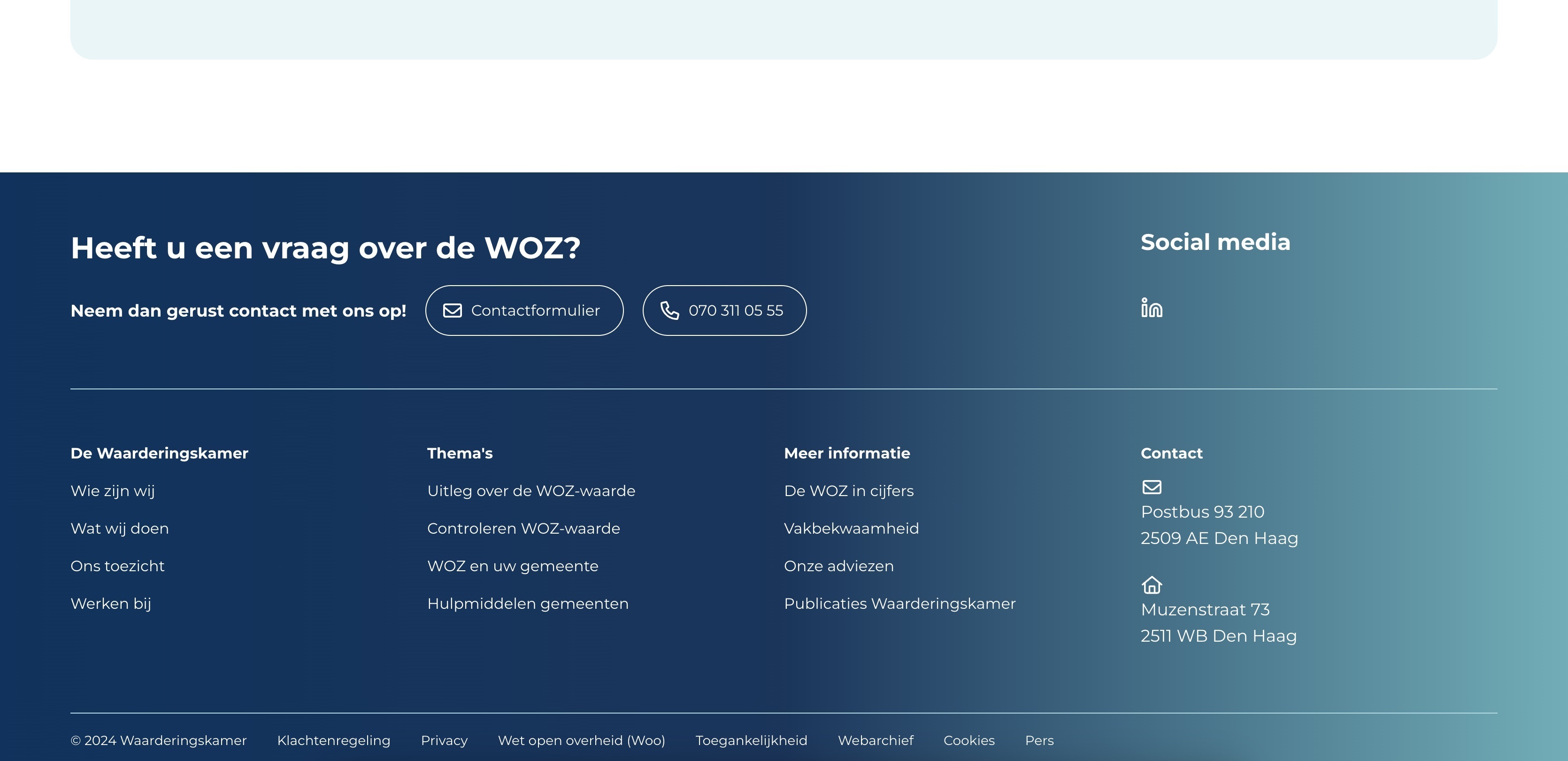Click the envelope icon in Contactformulier button
Image resolution: width=1568 pixels, height=761 pixels.
452,311
